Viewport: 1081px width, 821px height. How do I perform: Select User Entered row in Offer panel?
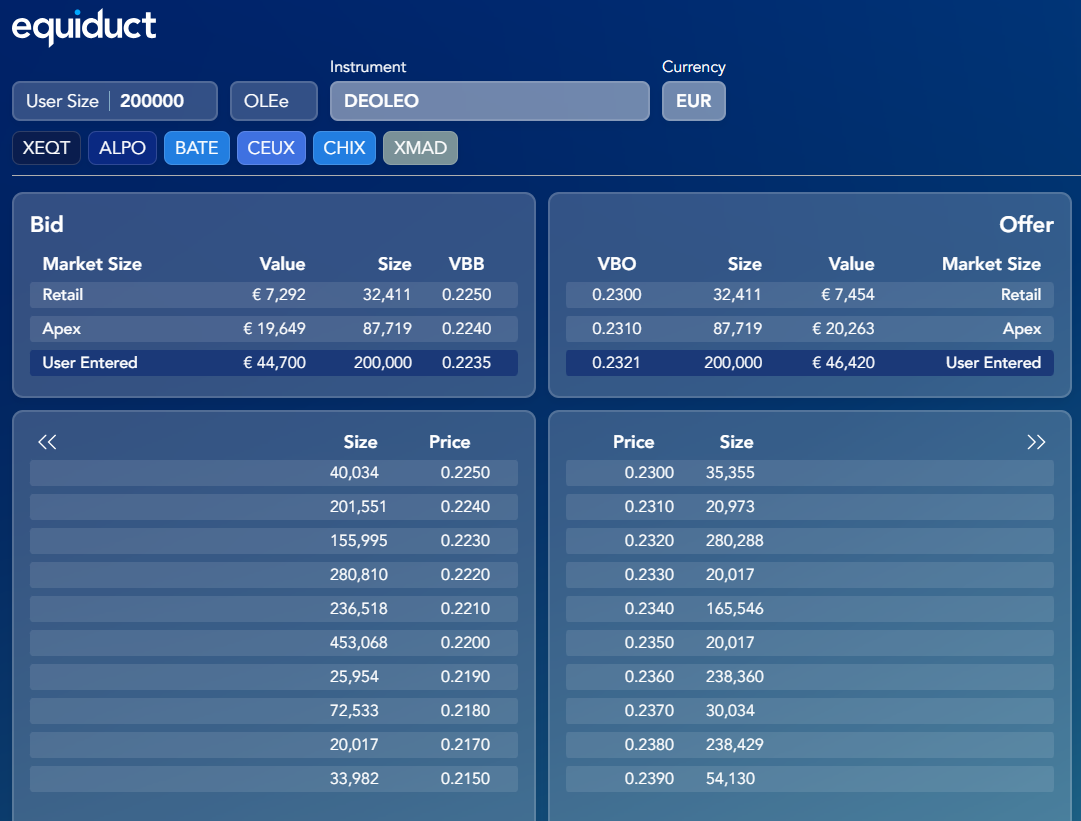(x=809, y=363)
